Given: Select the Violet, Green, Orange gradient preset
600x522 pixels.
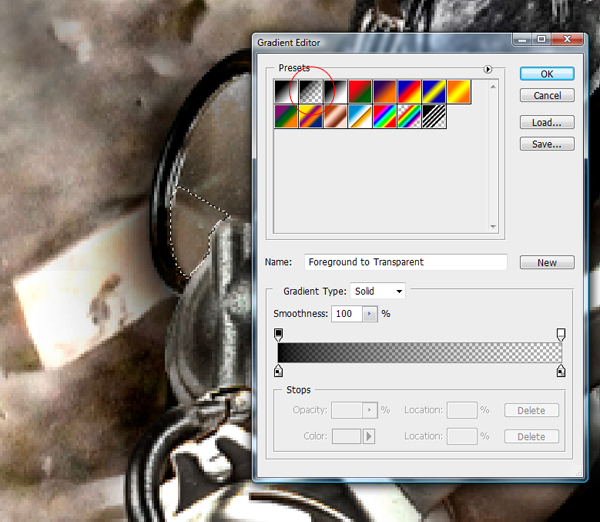Looking at the screenshot, I should [286, 116].
